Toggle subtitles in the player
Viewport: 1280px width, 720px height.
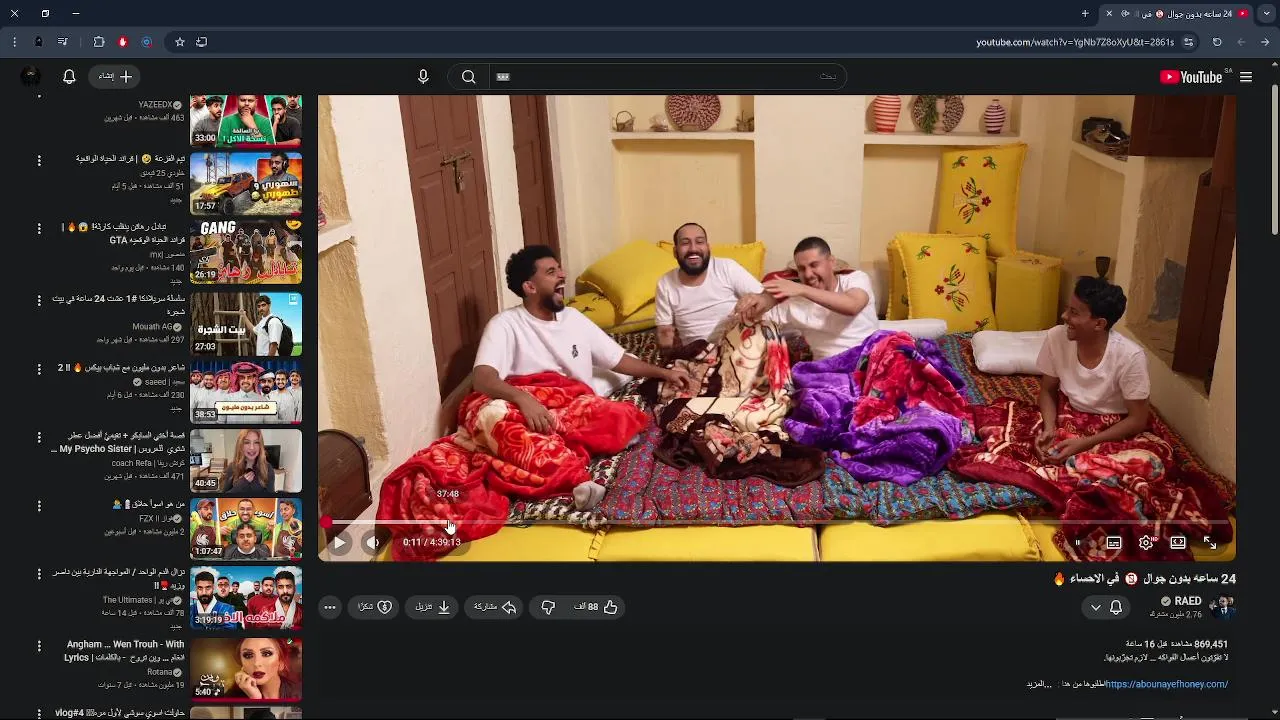pyautogui.click(x=1113, y=542)
